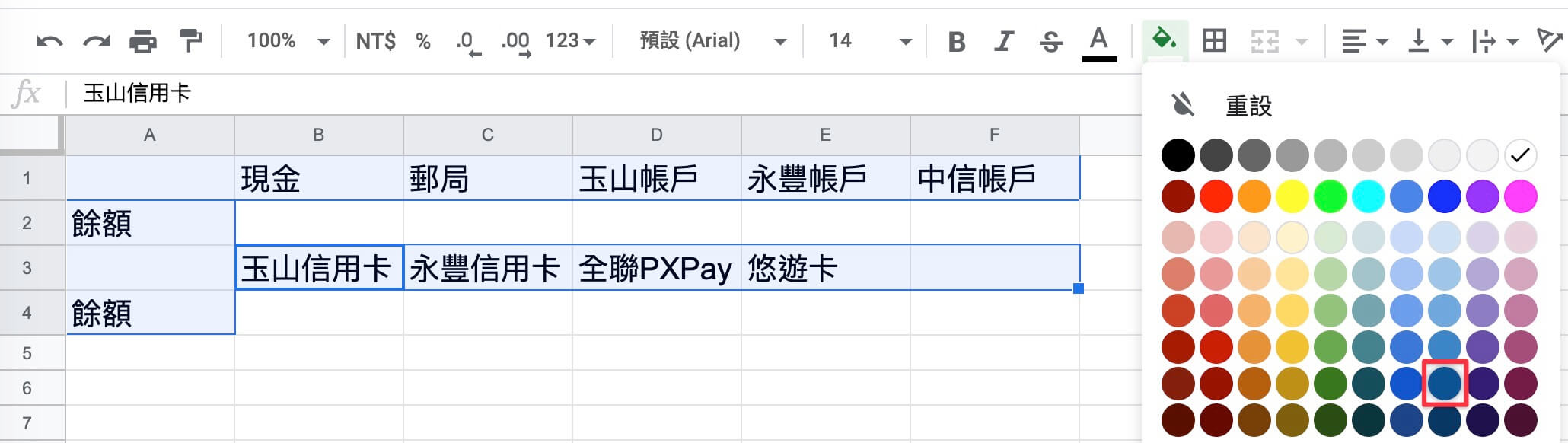Expand the merge cells dropdown arrow
The height and width of the screenshot is (443, 1568).
click(1302, 41)
